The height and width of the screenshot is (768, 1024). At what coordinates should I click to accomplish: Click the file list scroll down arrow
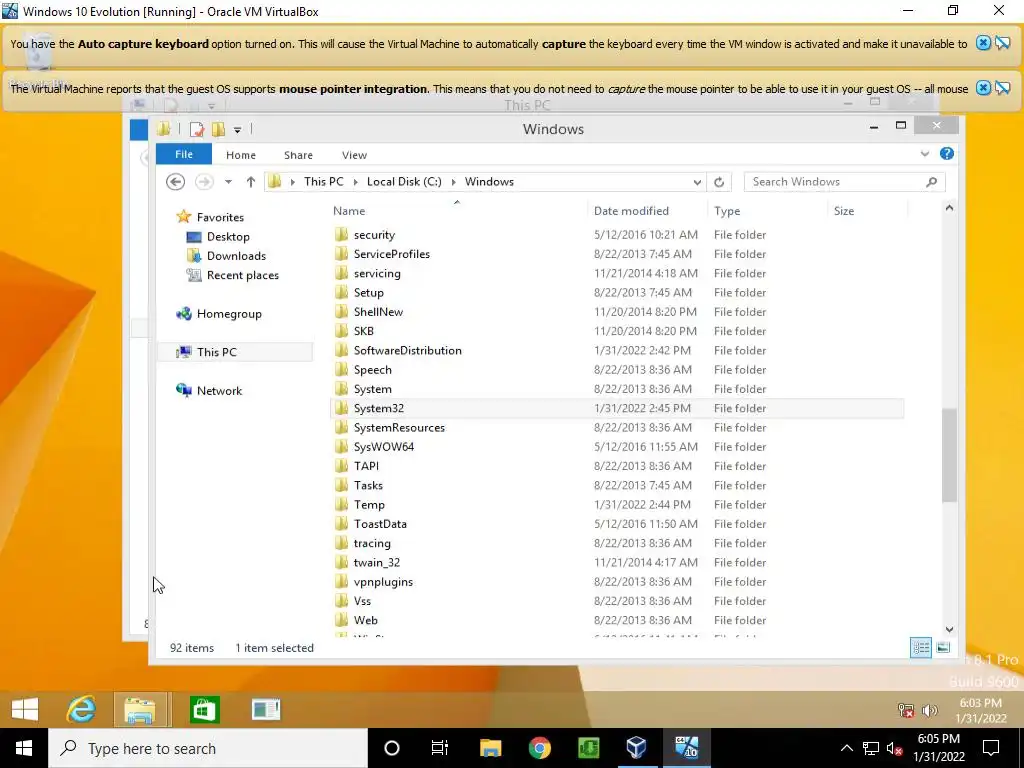[950, 629]
